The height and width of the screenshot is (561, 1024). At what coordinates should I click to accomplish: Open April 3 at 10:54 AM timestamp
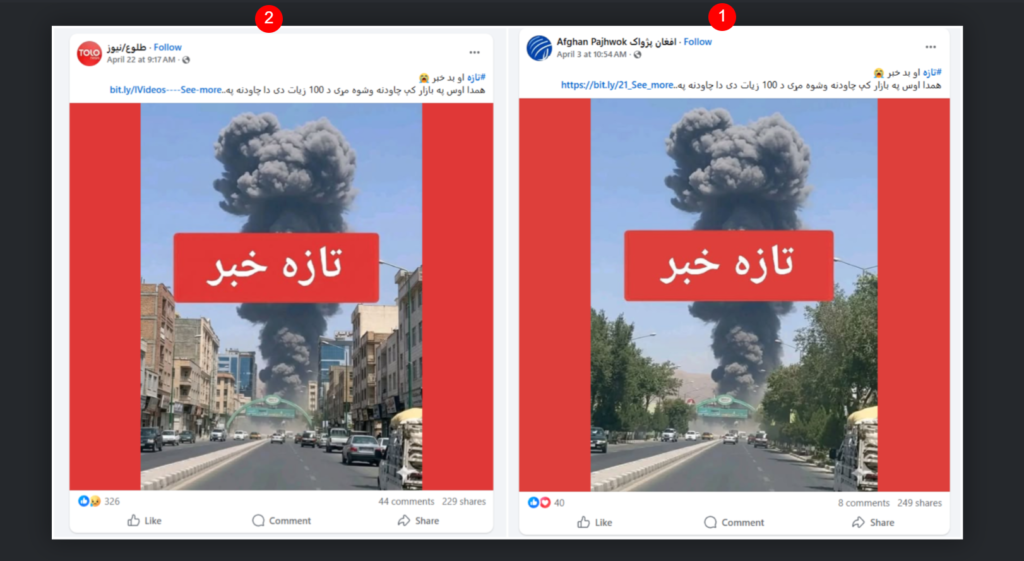coord(592,54)
